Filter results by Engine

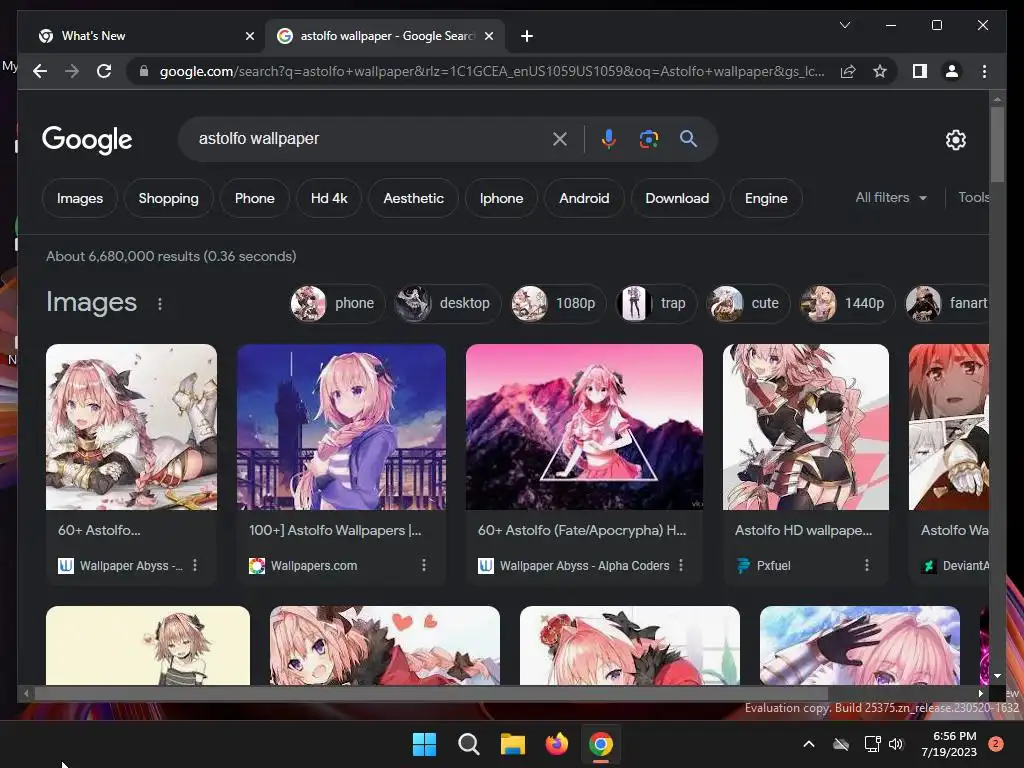(766, 198)
